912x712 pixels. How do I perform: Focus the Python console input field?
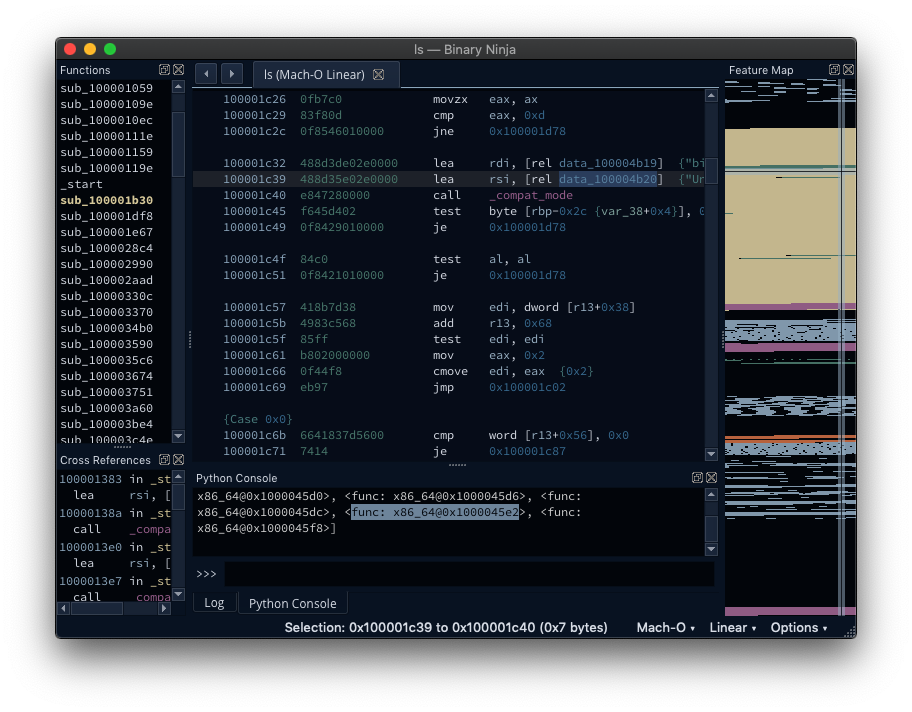click(x=469, y=574)
